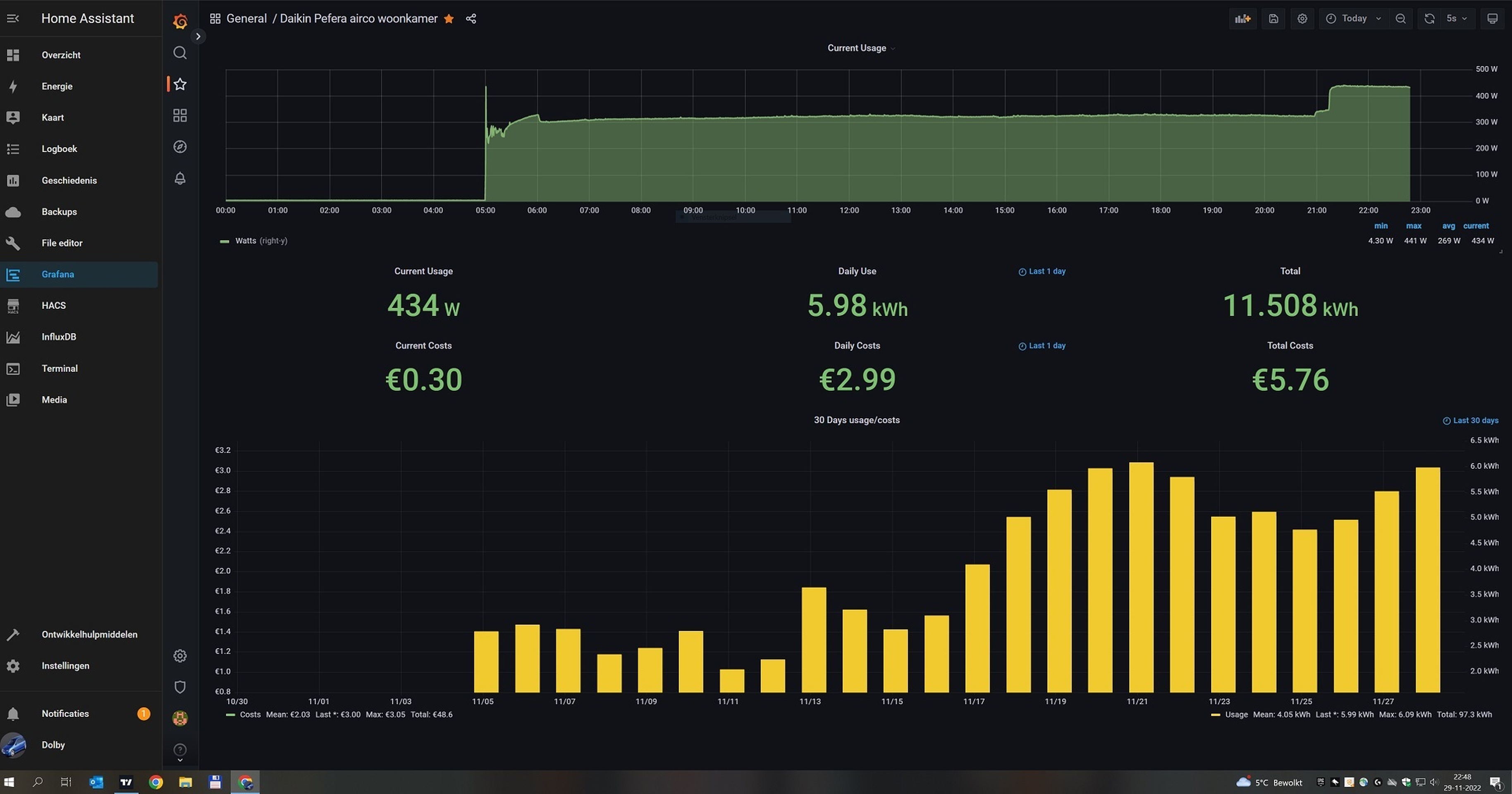Open Energie in Home Assistant sidebar
The height and width of the screenshot is (794, 1512).
point(57,86)
